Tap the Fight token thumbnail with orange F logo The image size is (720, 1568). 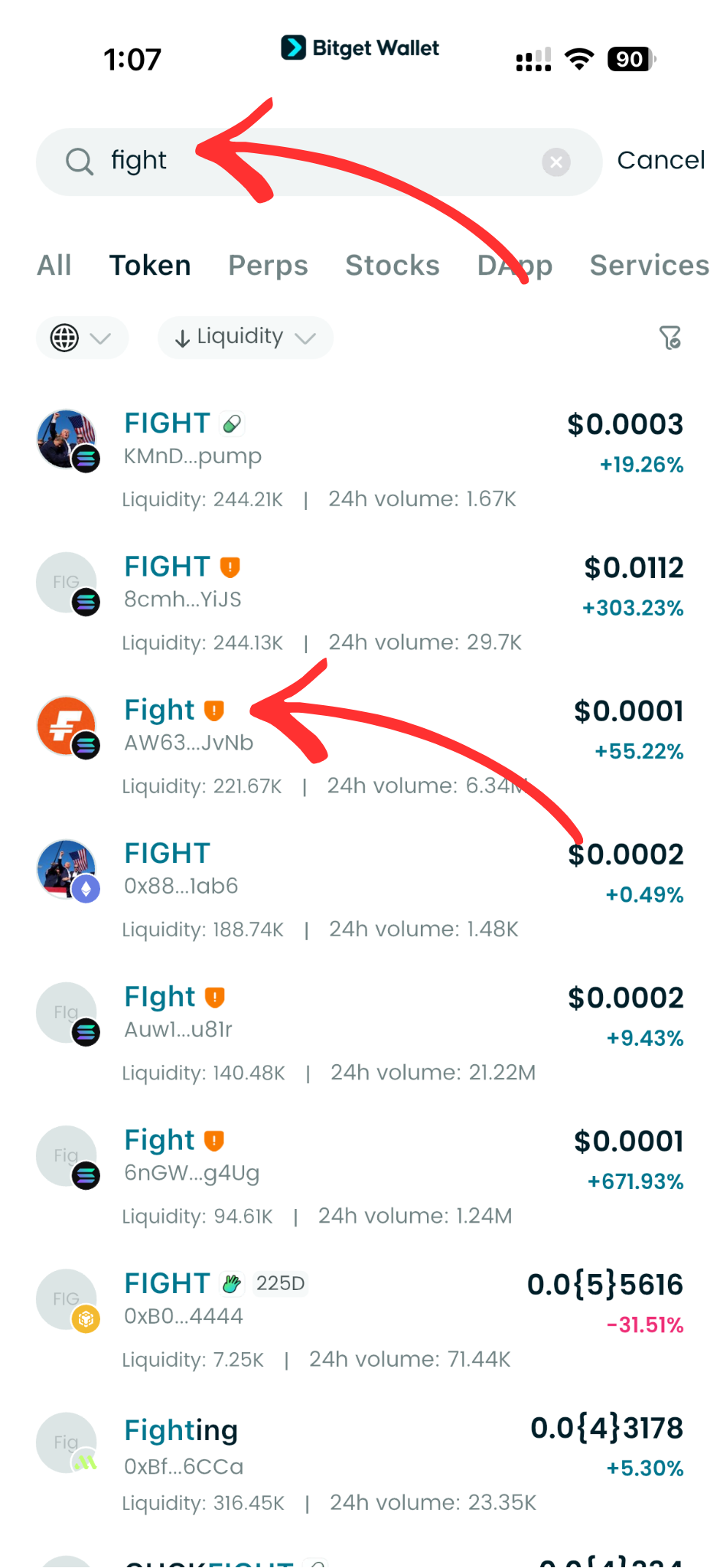(67, 726)
